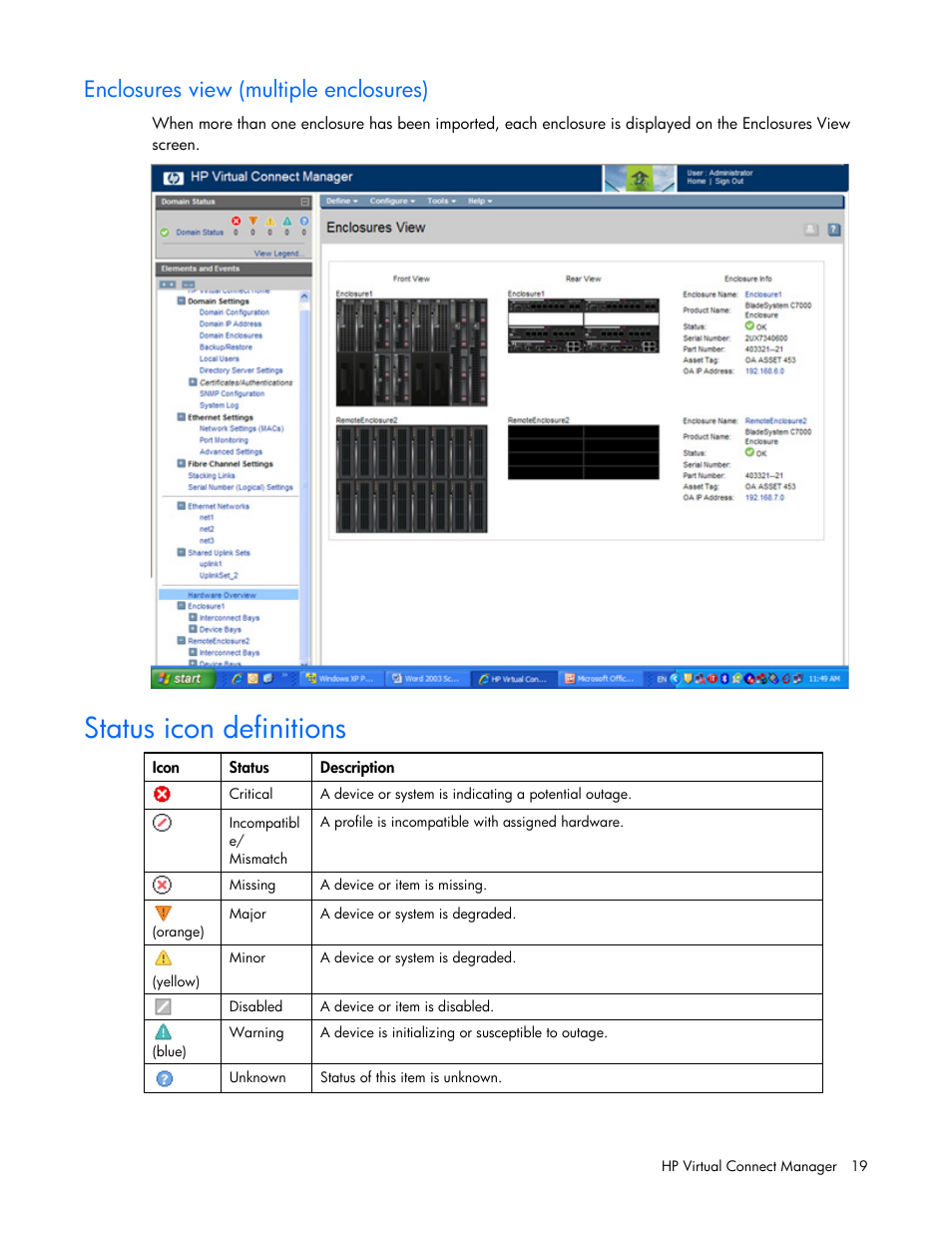Click the Sign Out link
Image resolution: width=952 pixels, height=1233 pixels.
pos(728,182)
